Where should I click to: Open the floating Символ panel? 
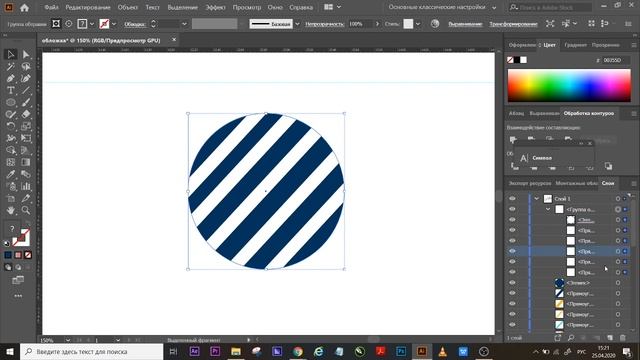pos(542,158)
